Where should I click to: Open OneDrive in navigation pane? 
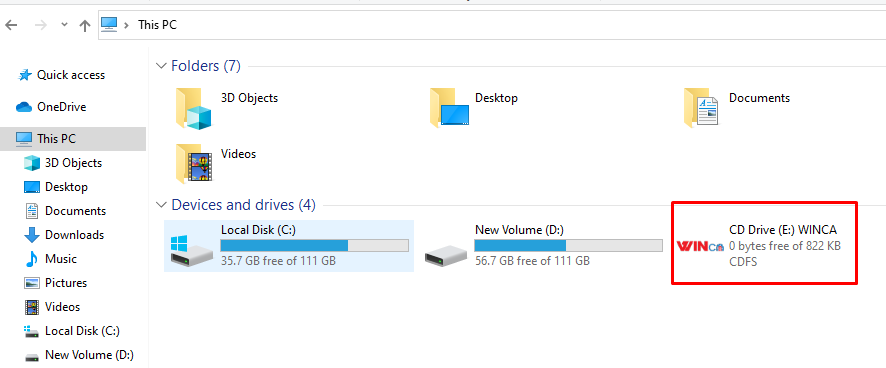62,107
